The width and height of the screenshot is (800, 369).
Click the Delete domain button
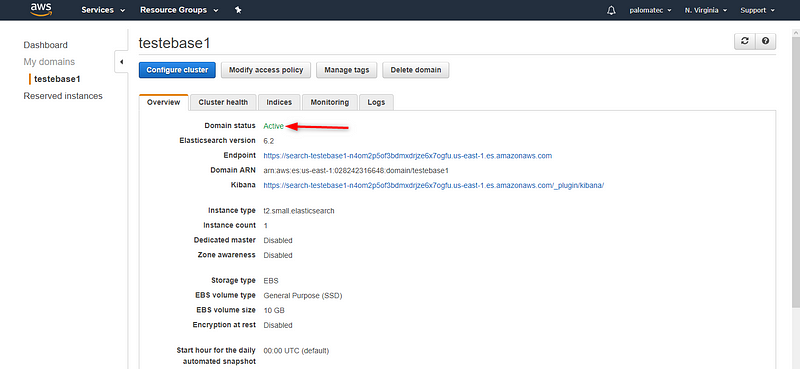coord(416,70)
